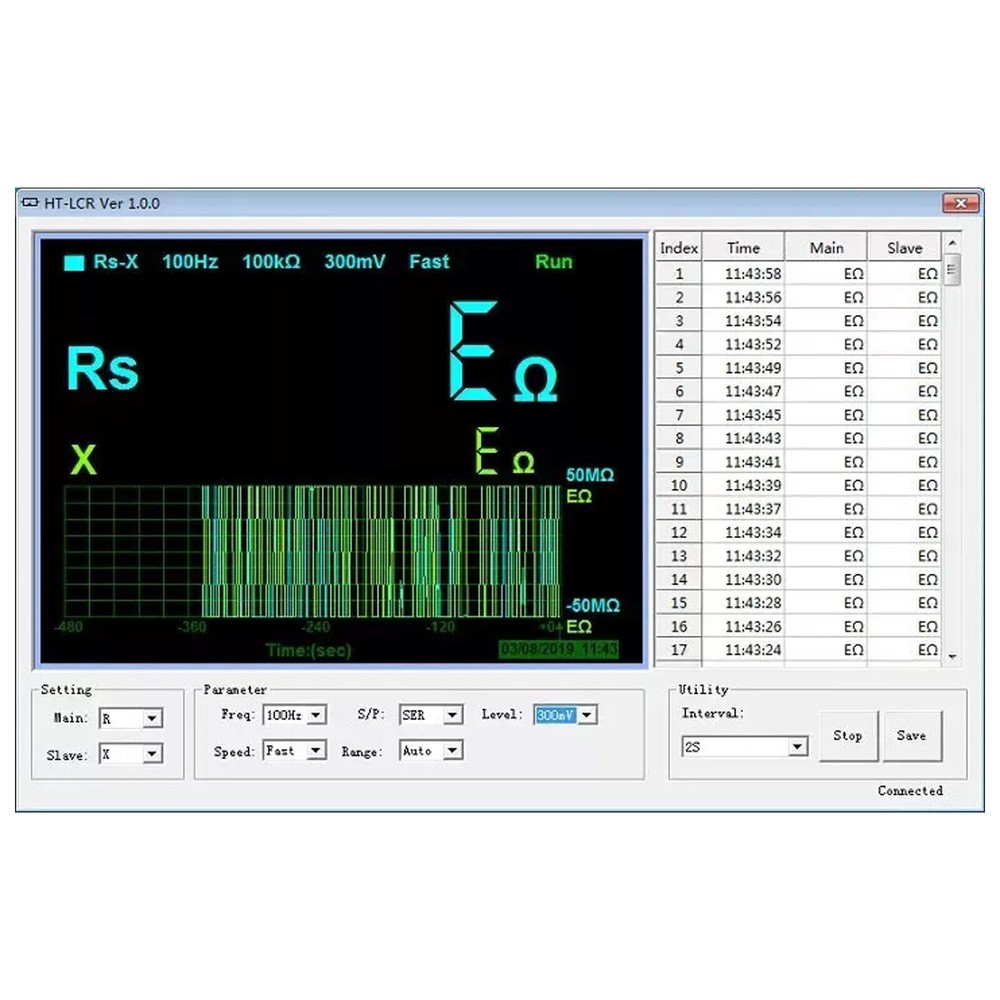
Task: Select row with time 11:43:54
Action: coord(798,321)
